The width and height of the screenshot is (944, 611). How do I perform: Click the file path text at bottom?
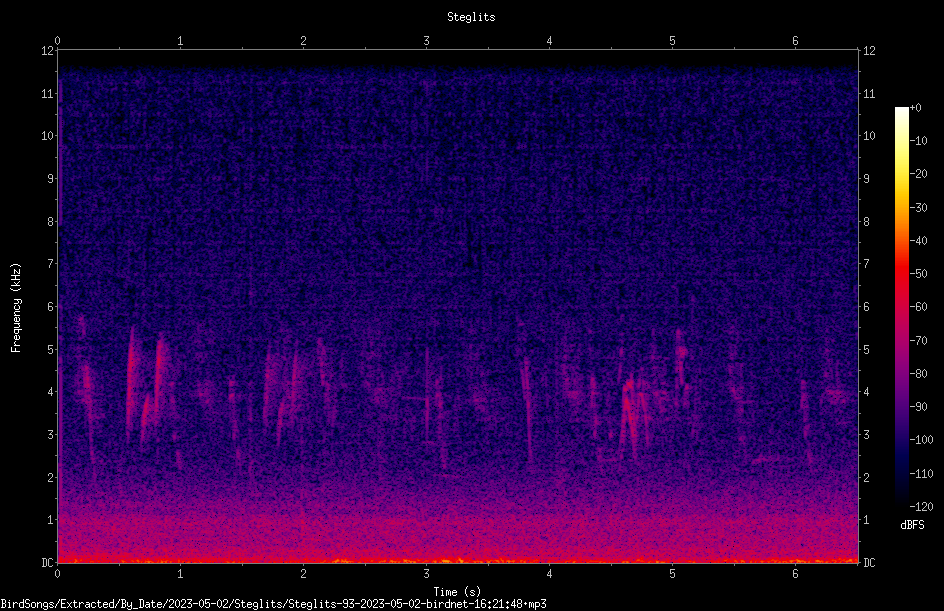pos(273,604)
